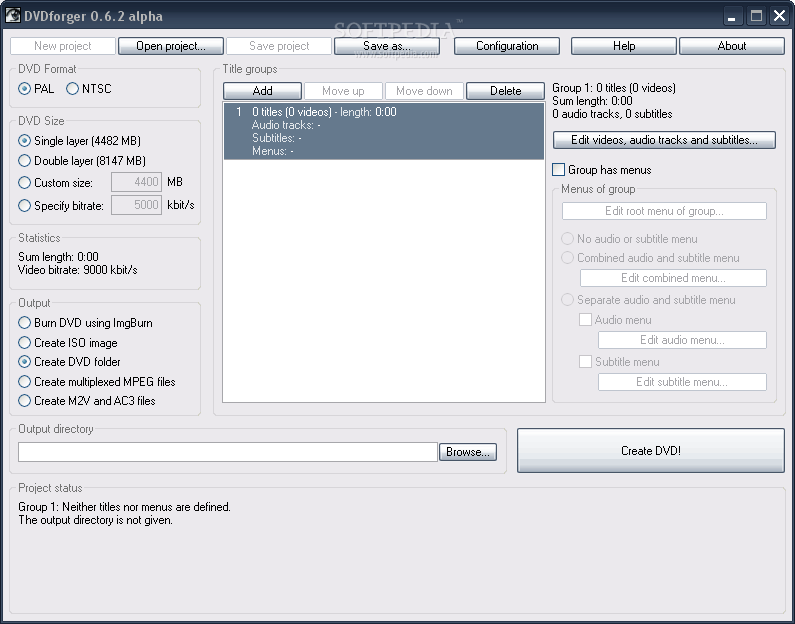
Task: Click Edit root menu of group button
Action: [664, 211]
